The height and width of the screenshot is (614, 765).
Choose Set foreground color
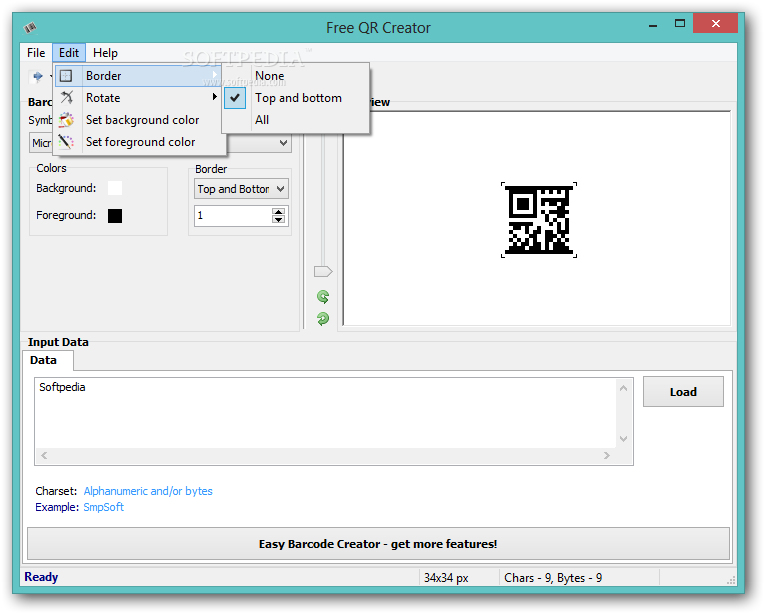(x=139, y=142)
